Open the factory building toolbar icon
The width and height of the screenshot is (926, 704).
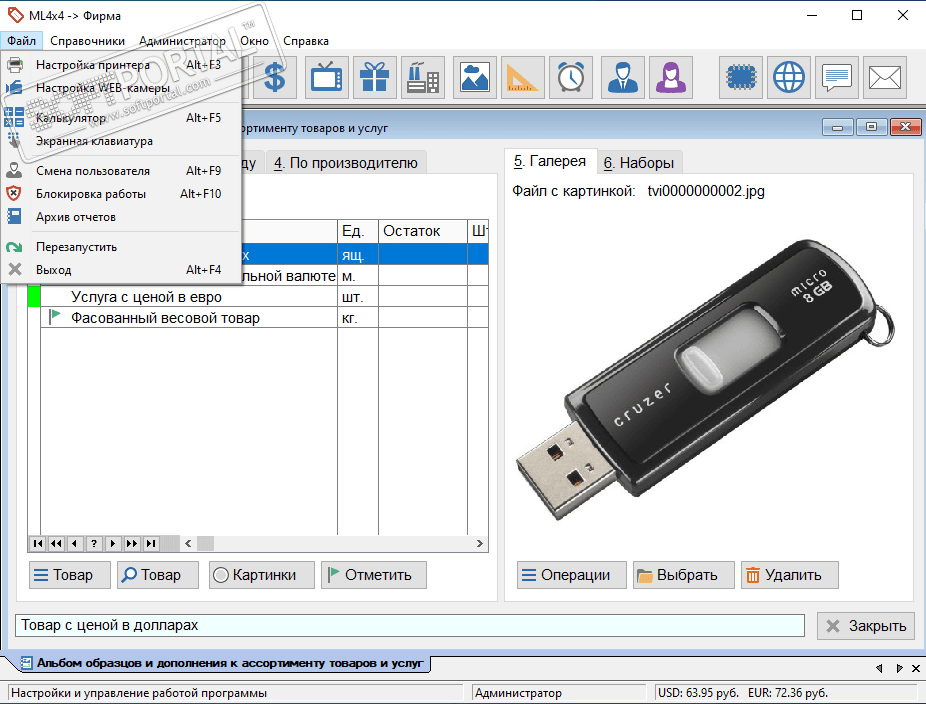click(x=422, y=77)
